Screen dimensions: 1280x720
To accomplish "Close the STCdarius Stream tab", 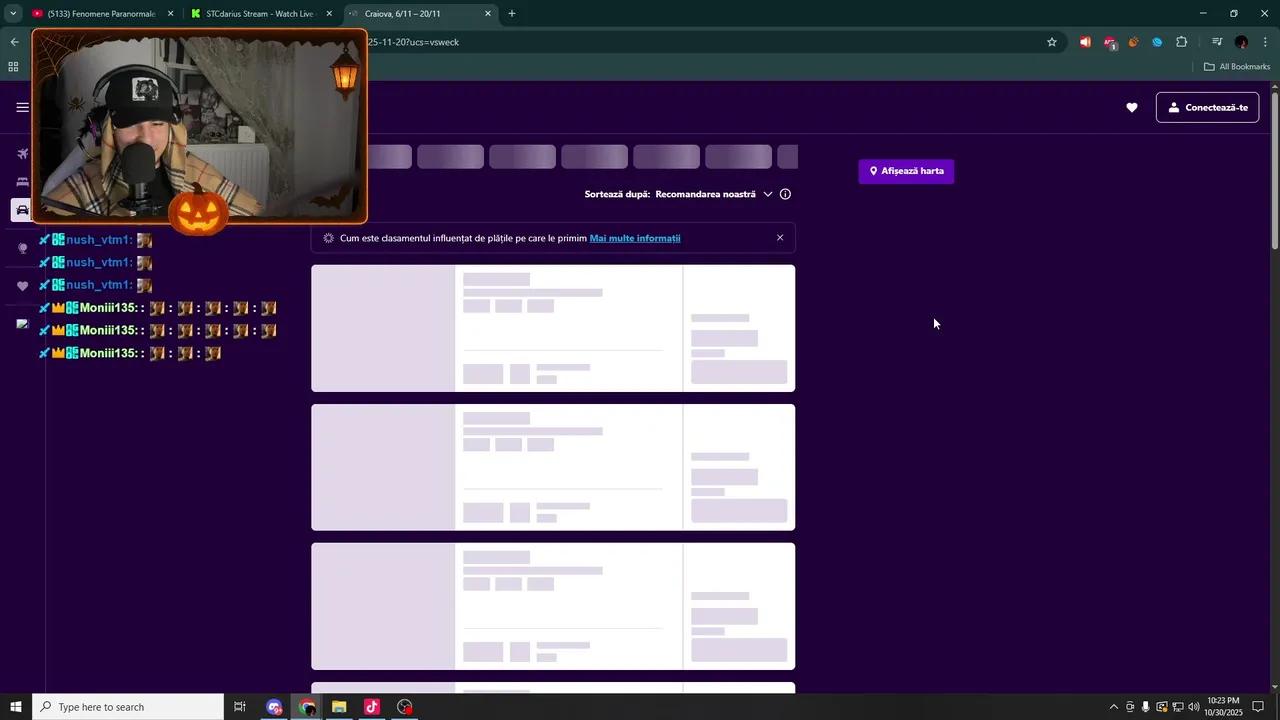I will tap(329, 14).
